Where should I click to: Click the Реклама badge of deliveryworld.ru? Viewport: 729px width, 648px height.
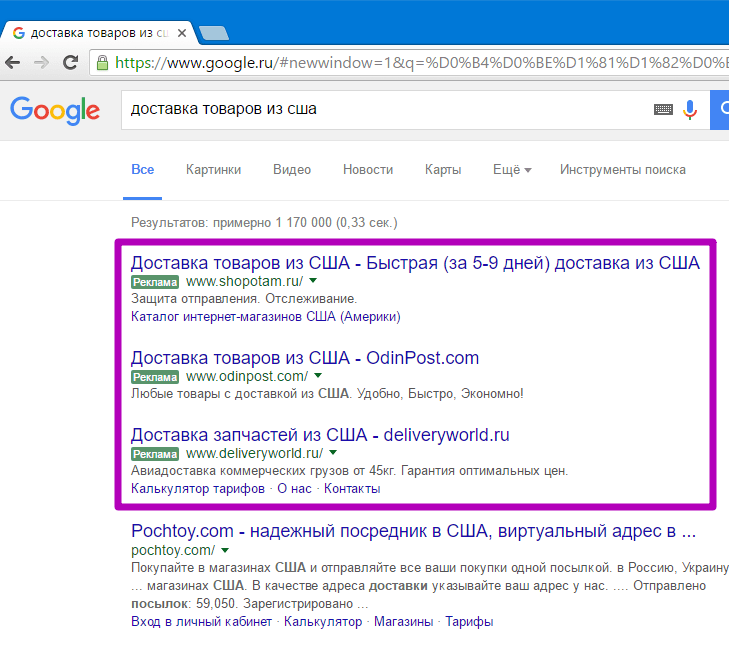(155, 454)
